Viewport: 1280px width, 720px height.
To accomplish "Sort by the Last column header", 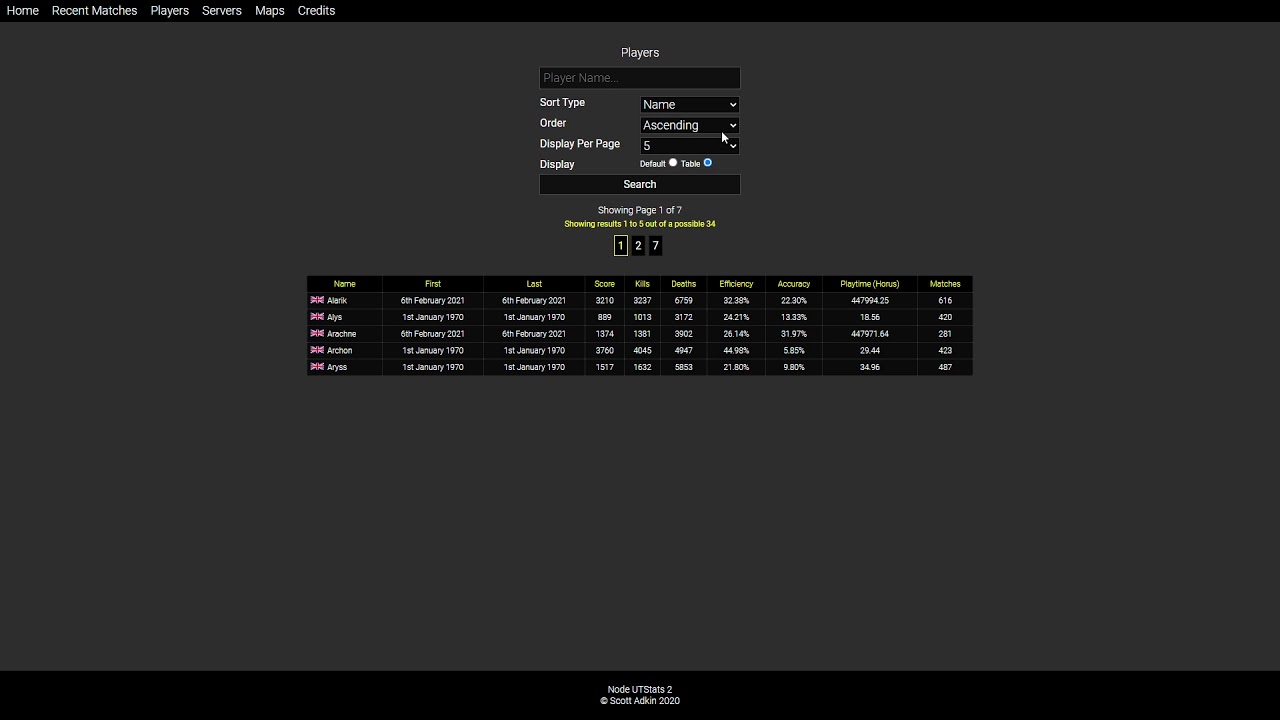I will [x=534, y=284].
